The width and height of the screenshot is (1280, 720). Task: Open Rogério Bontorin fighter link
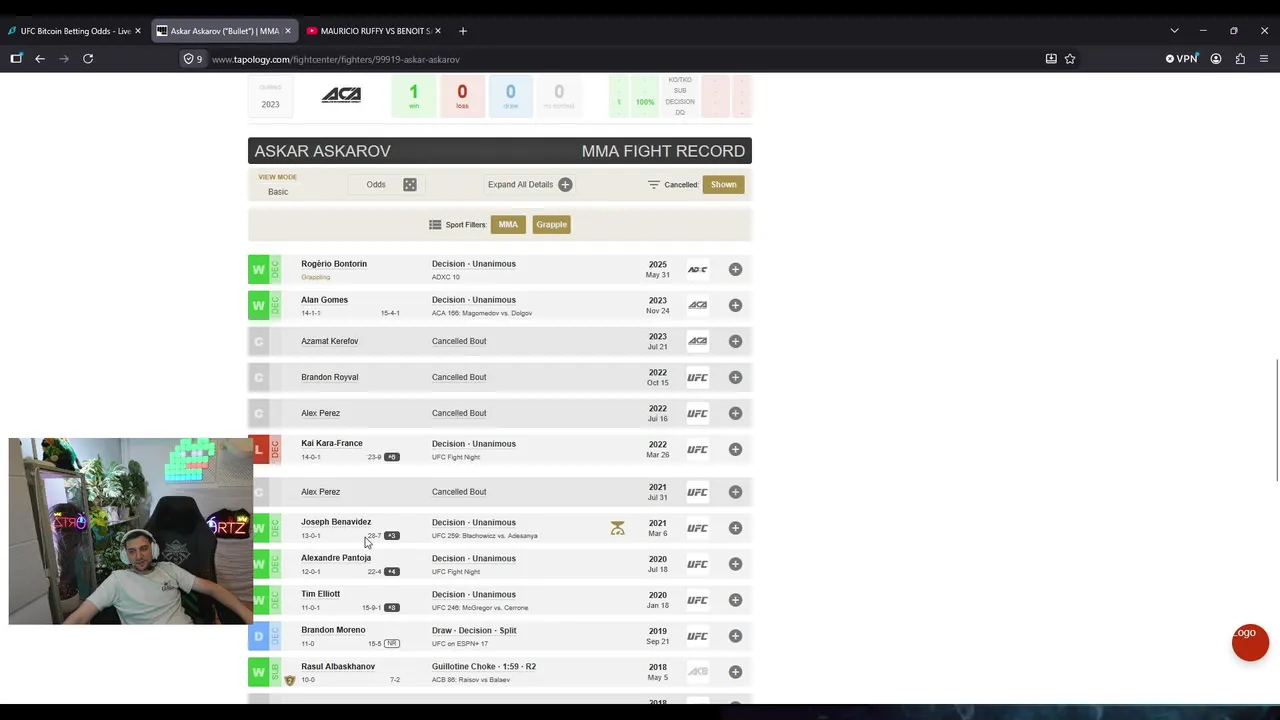[x=334, y=264]
